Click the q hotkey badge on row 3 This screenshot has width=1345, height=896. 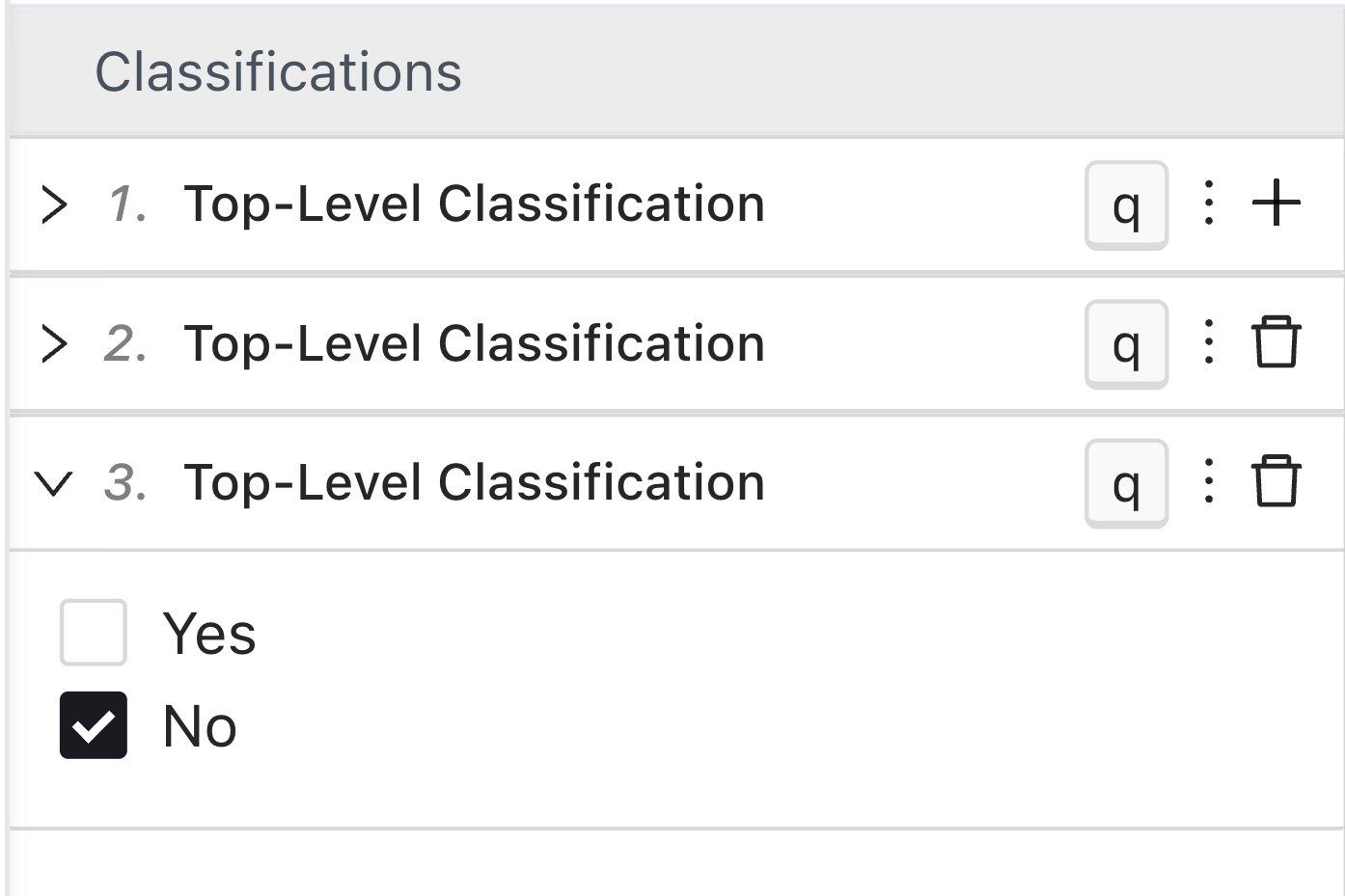click(1126, 483)
